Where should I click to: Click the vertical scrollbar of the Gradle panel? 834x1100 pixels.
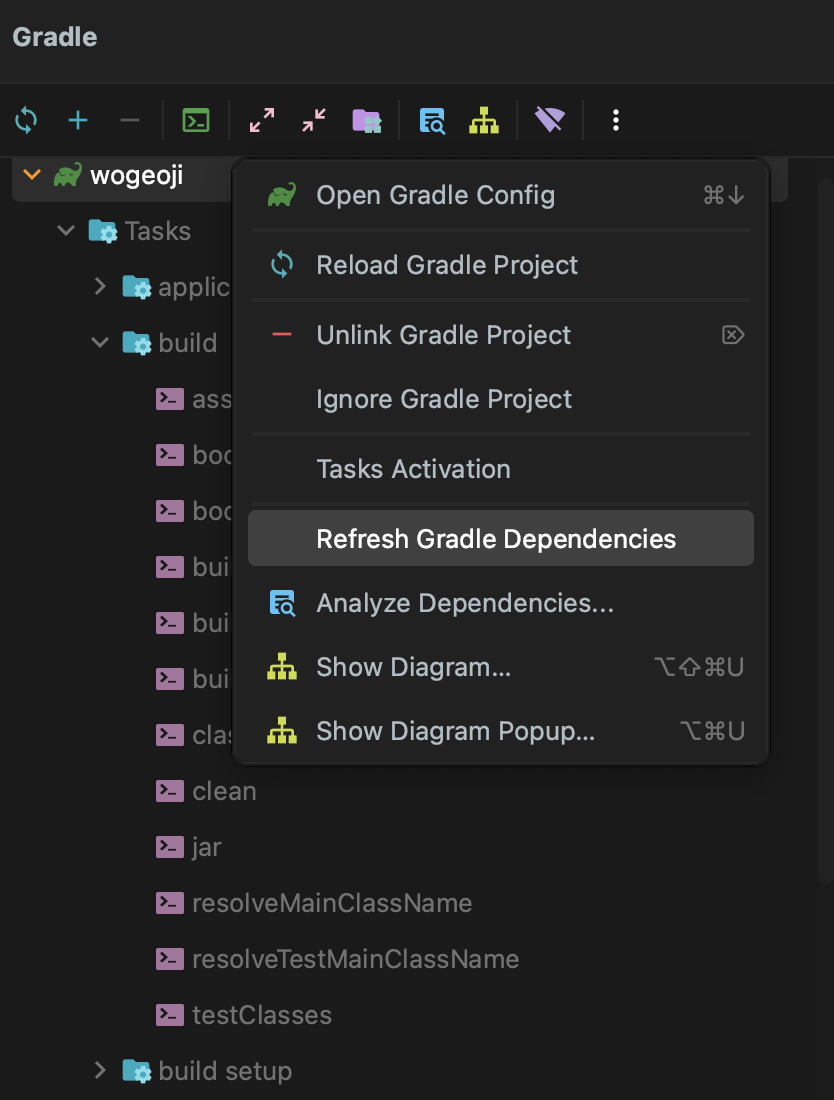[x=826, y=530]
